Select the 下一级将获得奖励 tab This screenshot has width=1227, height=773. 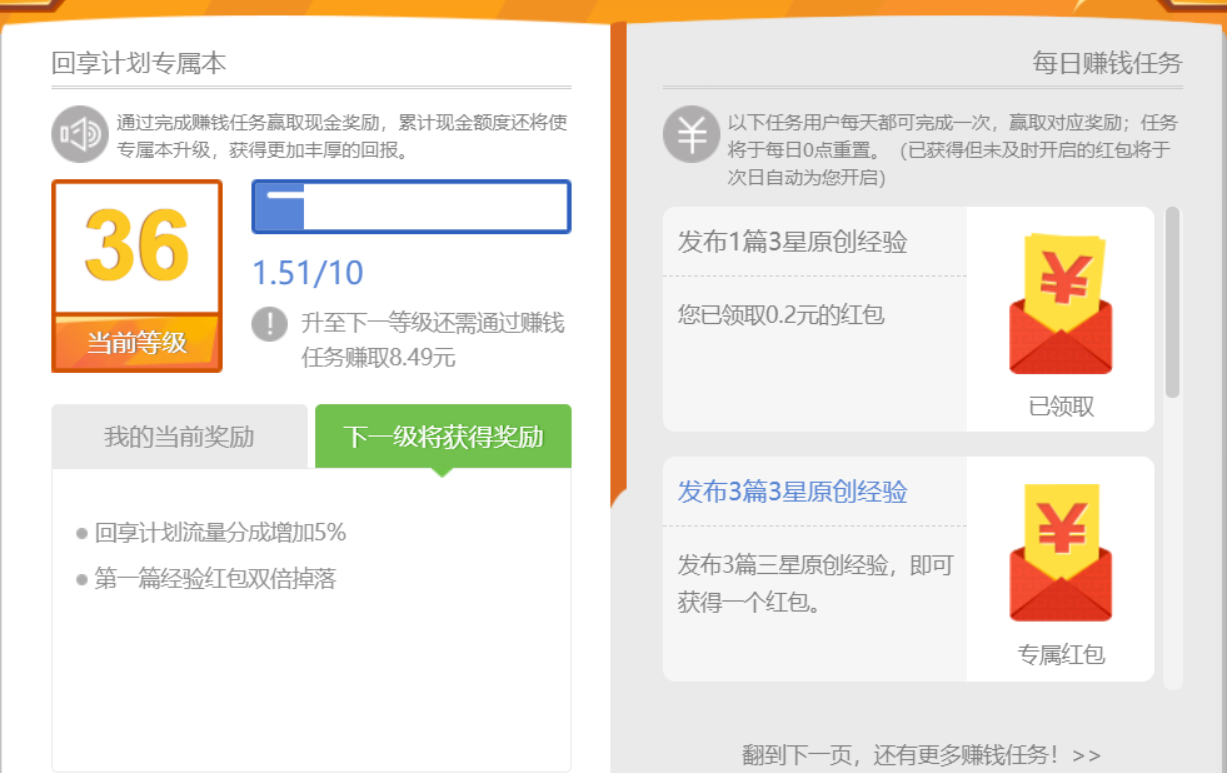pyautogui.click(x=443, y=437)
